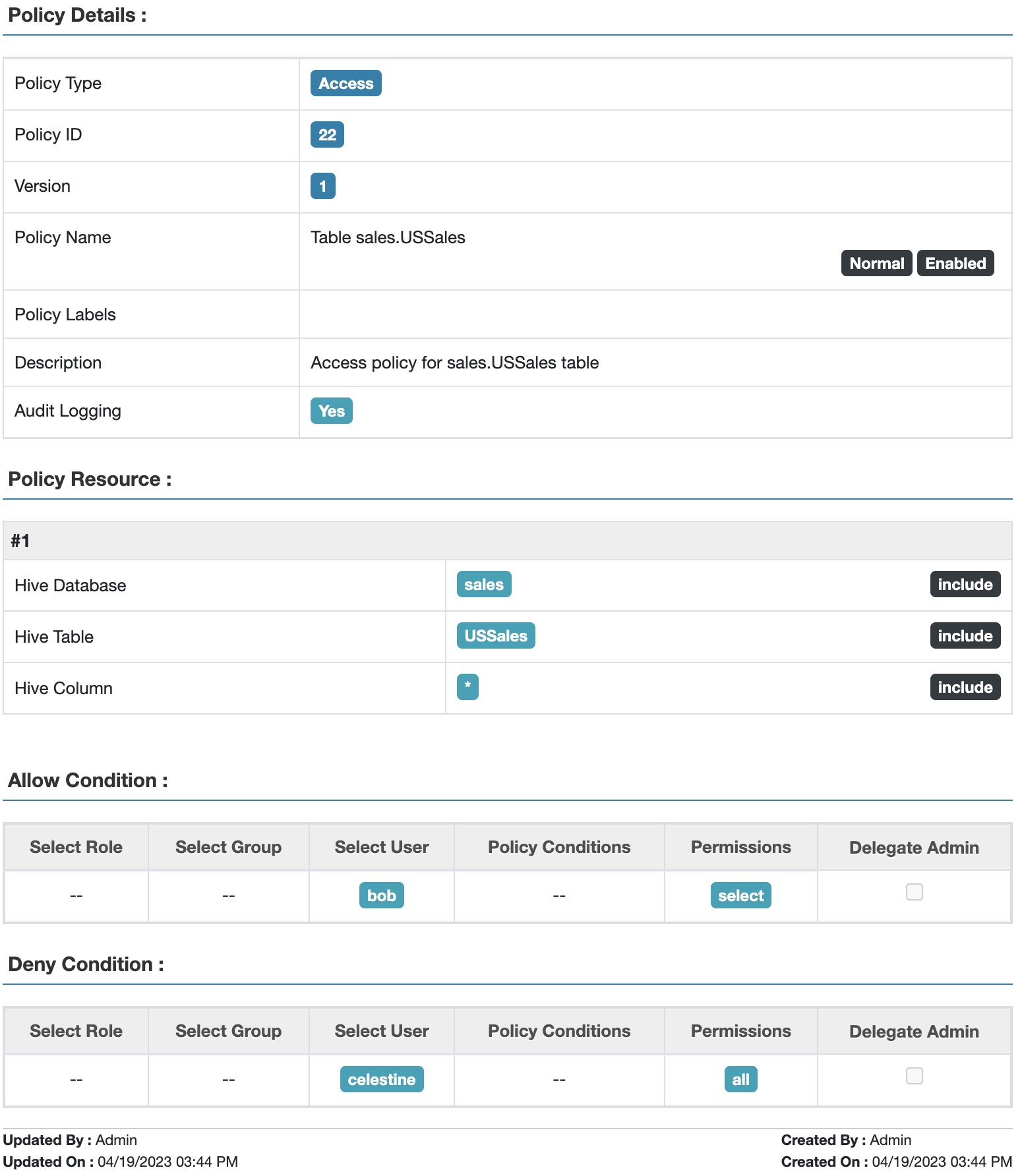Toggle Delegate Admin checkbox in Deny Condition
Image resolution: width=1022 pixels, height=1176 pixels.
pyautogui.click(x=914, y=1076)
